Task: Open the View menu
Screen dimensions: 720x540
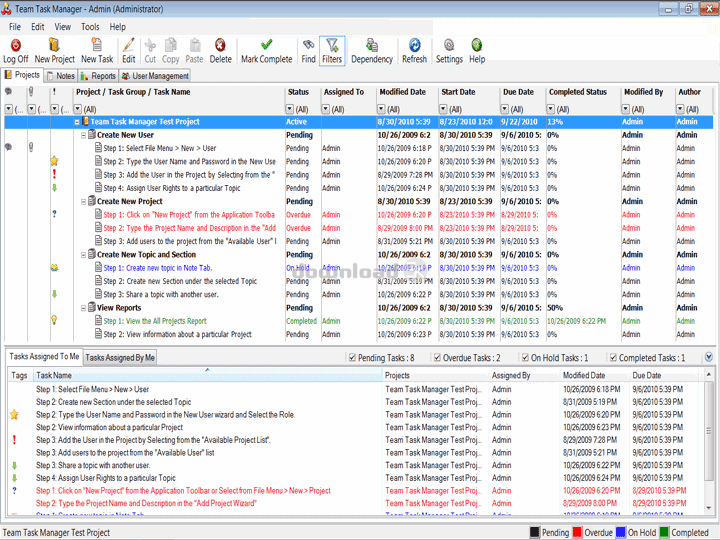Action: 62,27
